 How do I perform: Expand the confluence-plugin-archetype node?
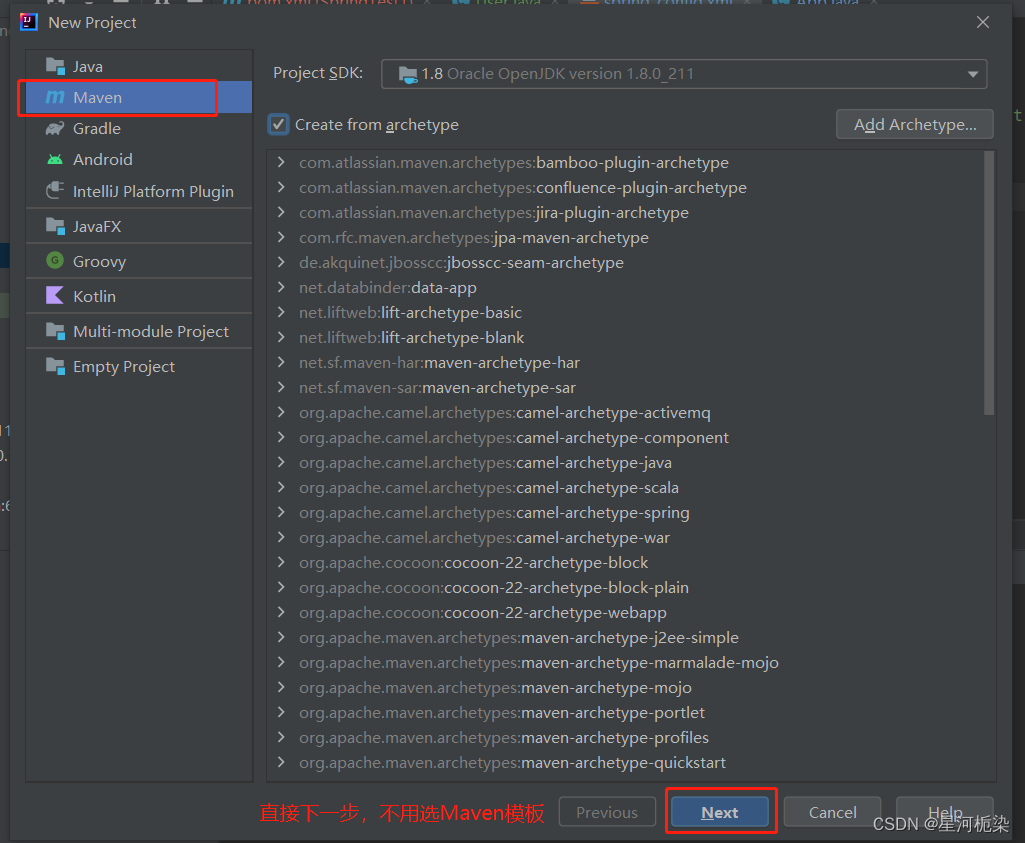click(x=281, y=187)
